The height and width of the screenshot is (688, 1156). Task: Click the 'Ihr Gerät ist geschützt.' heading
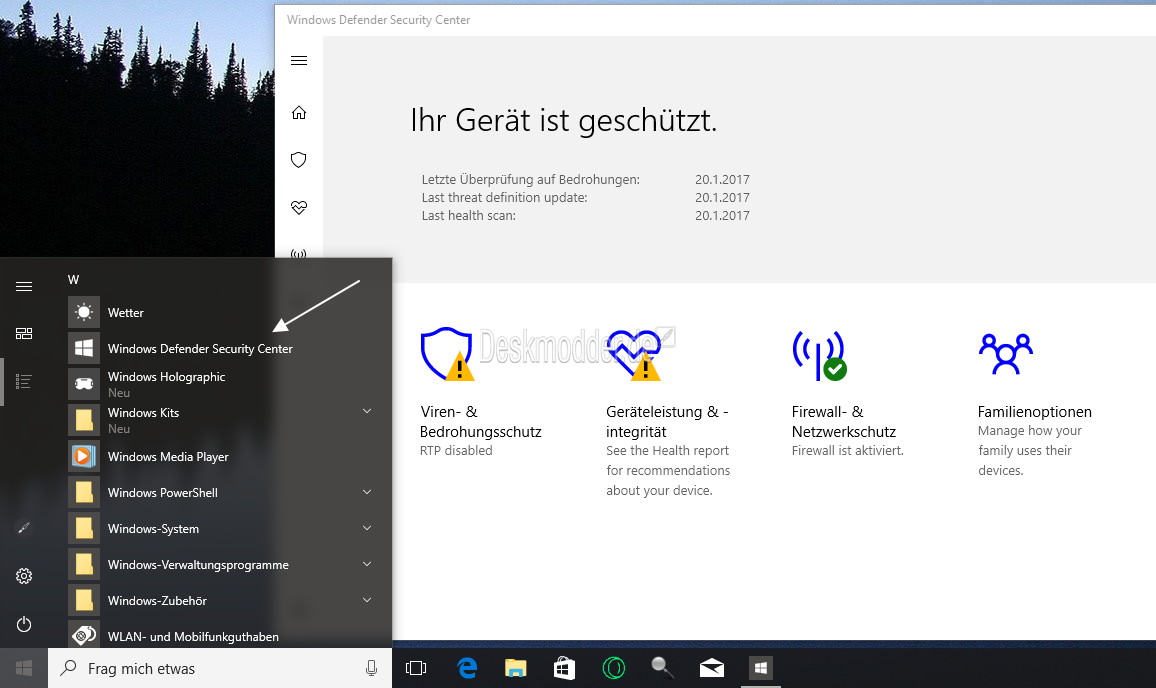pyautogui.click(x=564, y=121)
